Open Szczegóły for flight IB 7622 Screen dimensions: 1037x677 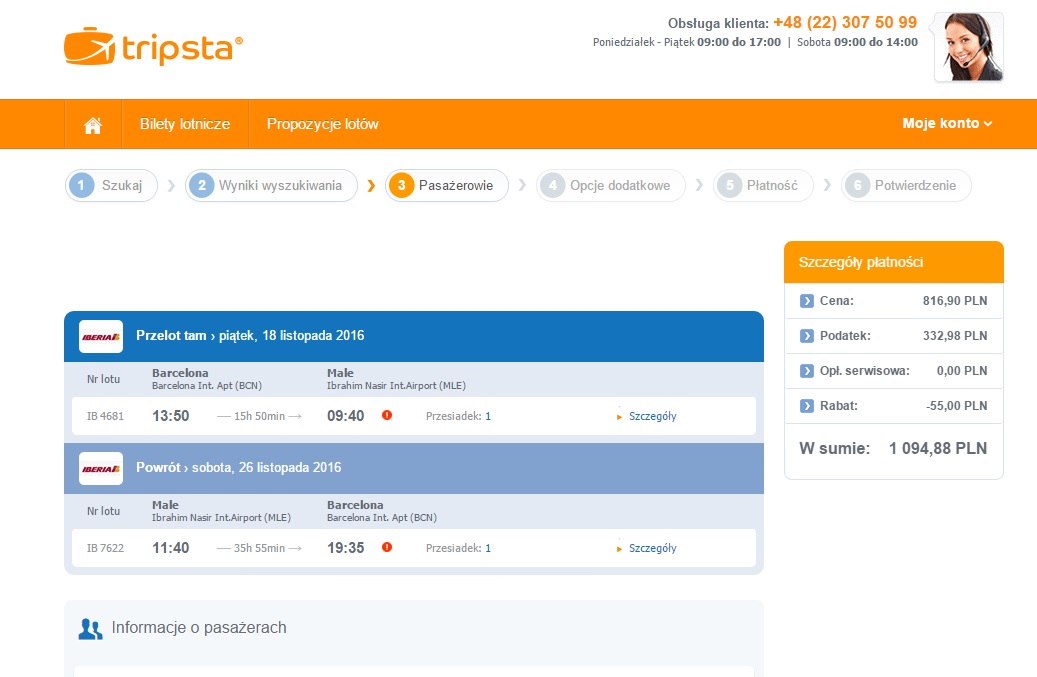[x=652, y=548]
